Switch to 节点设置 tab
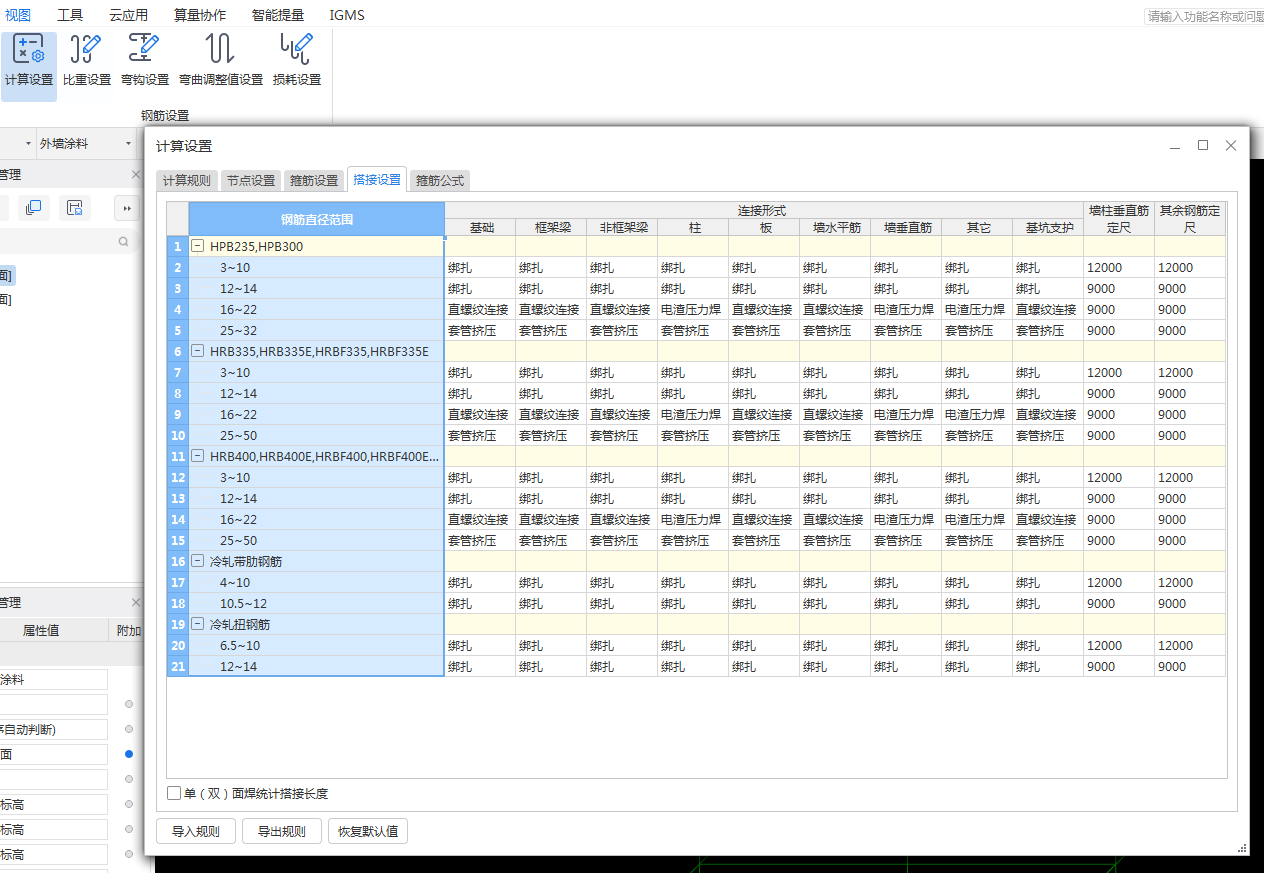1264x873 pixels. 250,181
